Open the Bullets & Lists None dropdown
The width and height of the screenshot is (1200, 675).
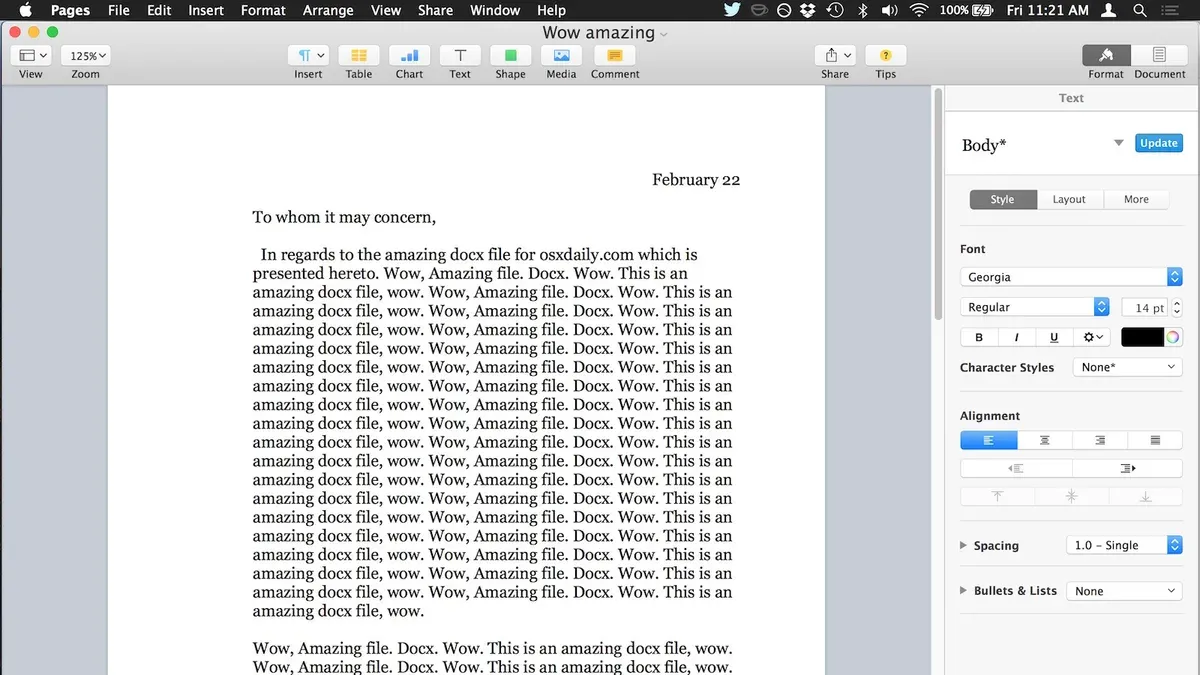click(1125, 591)
